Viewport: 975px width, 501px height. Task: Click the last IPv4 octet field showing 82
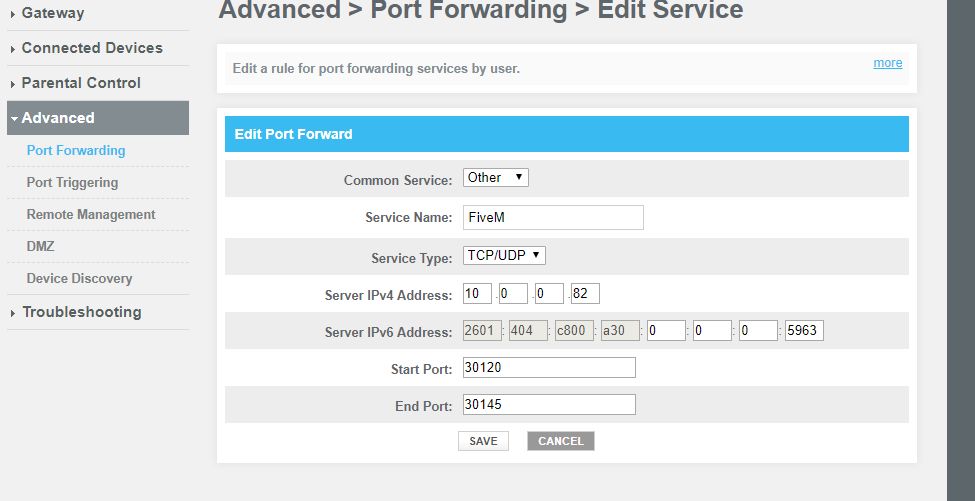585,293
